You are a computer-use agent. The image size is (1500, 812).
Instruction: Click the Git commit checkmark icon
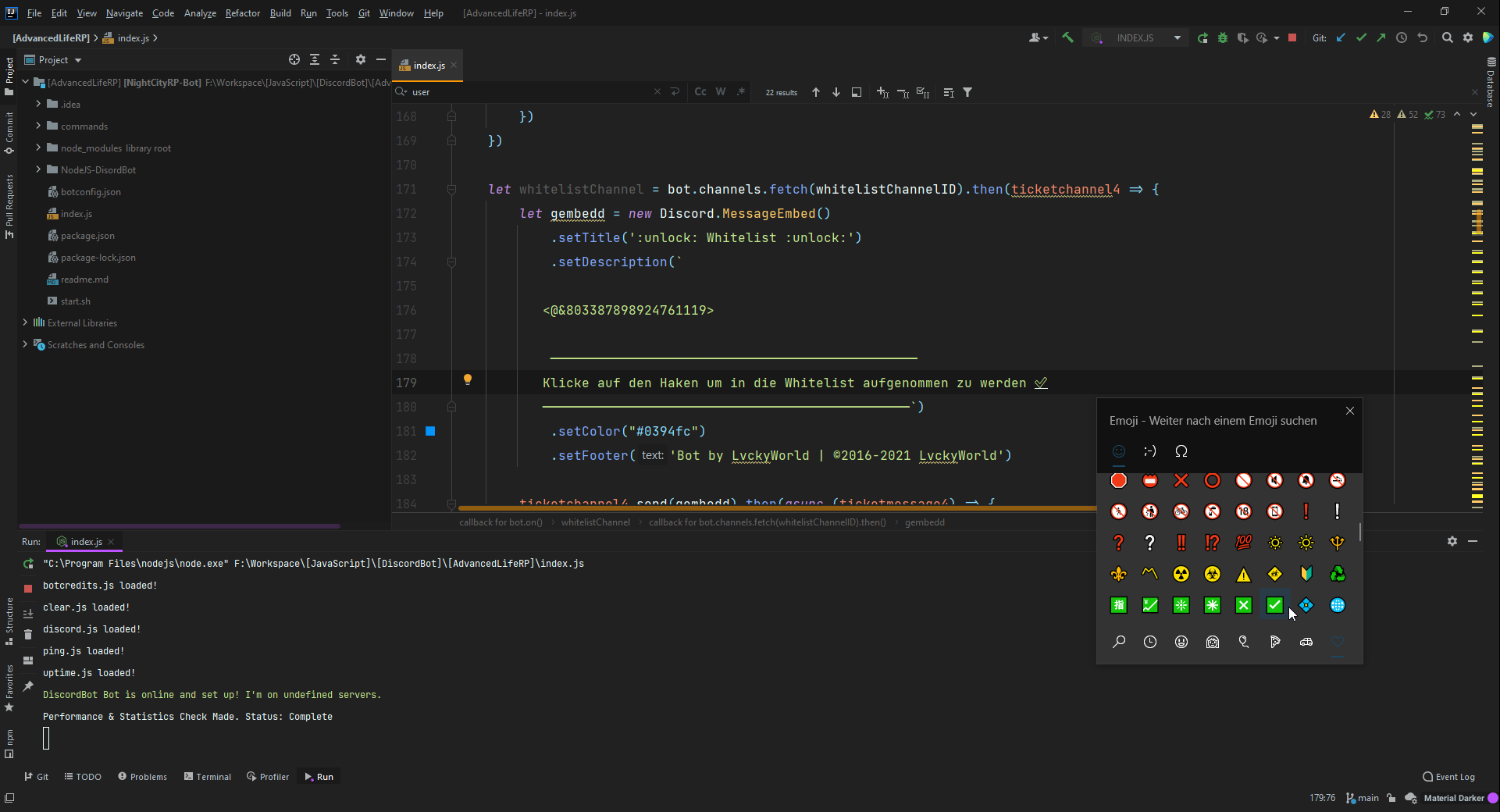click(x=1361, y=37)
